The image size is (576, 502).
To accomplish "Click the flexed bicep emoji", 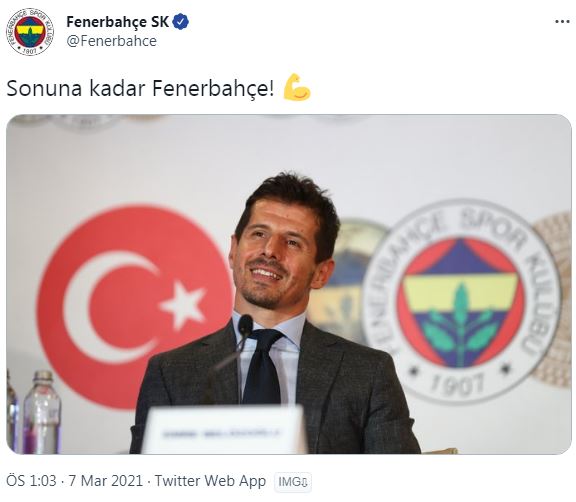I will click(297, 87).
